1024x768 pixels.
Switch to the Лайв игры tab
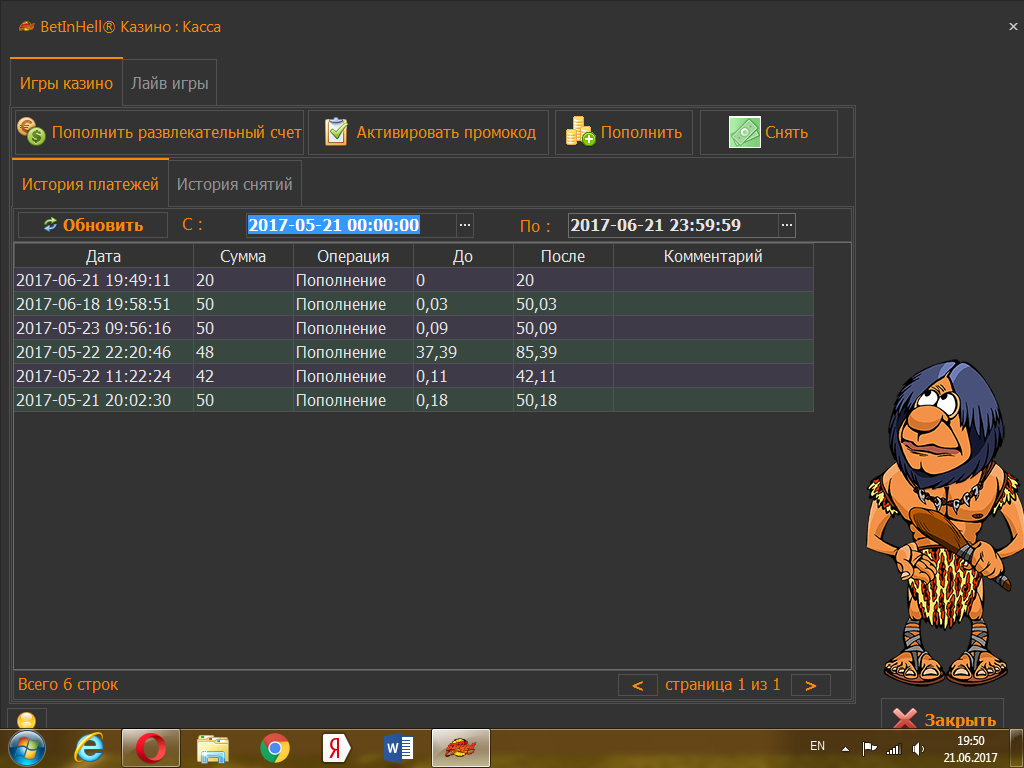pyautogui.click(x=170, y=83)
